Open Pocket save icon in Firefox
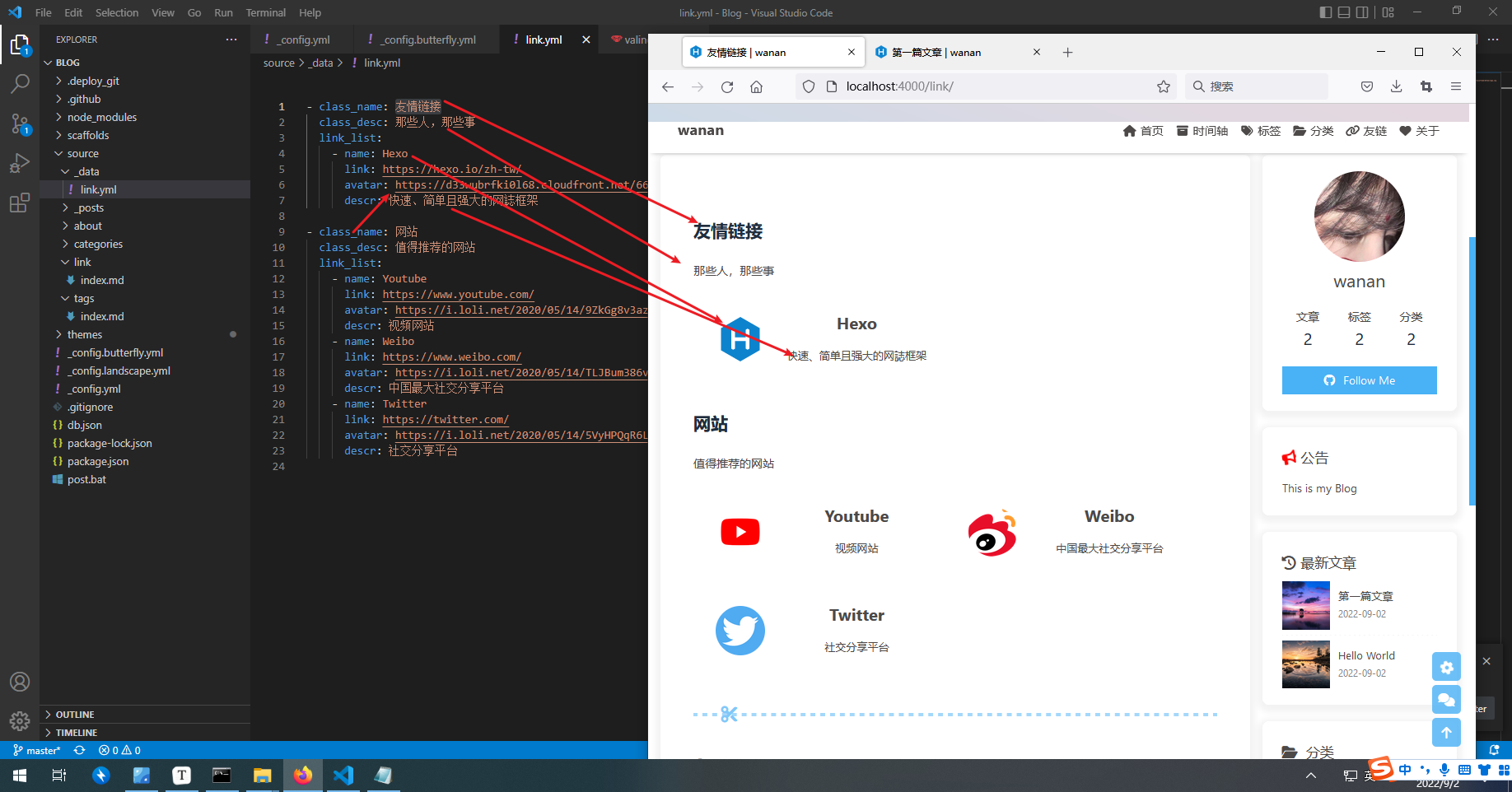 point(1367,86)
